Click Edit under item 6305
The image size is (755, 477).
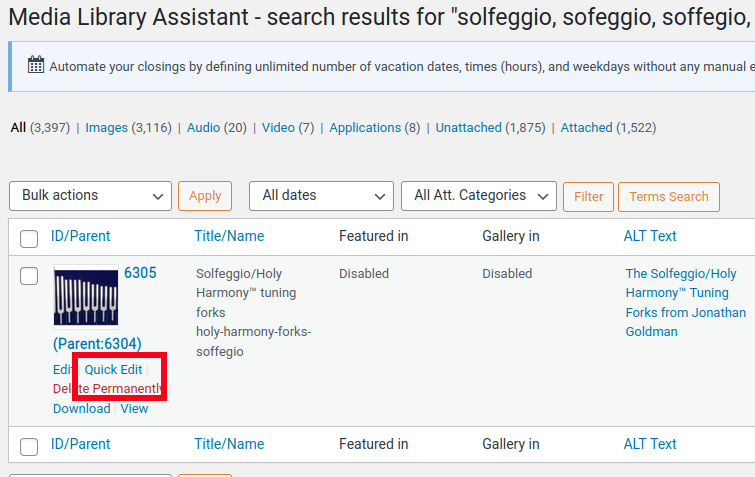click(x=63, y=370)
